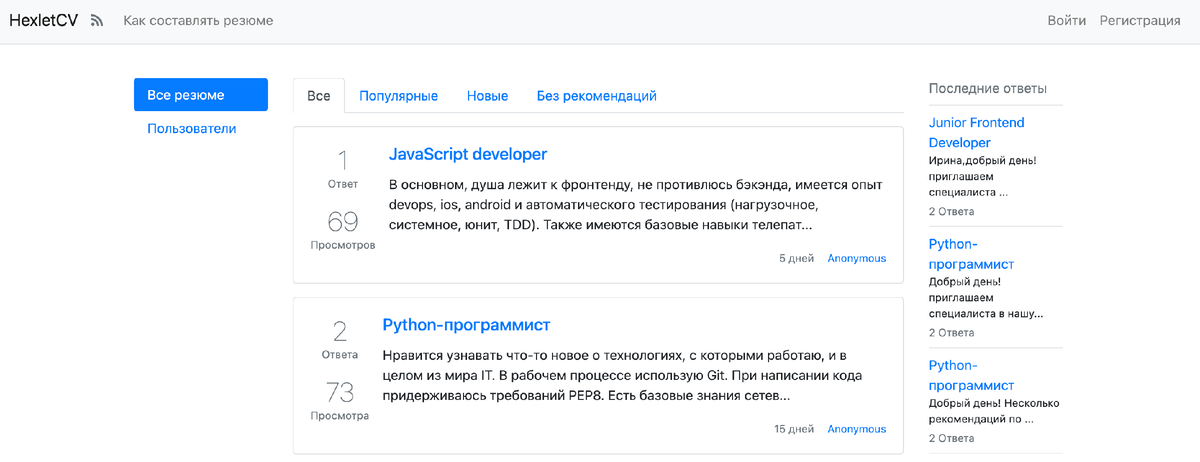Screen dimensions: 1200x462
Task: Select "Все резюме" in the left sidebar
Action: click(x=200, y=95)
